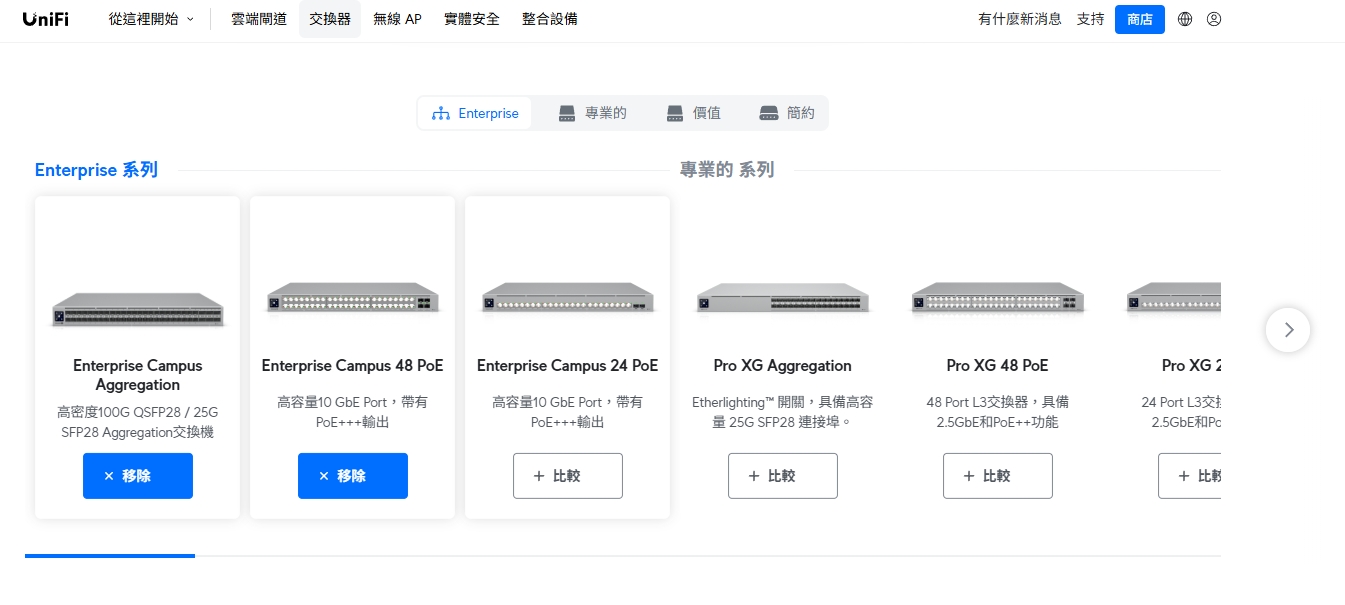Add Pro XG Aggregation to comparison
This screenshot has height=605, width=1345.
(783, 476)
